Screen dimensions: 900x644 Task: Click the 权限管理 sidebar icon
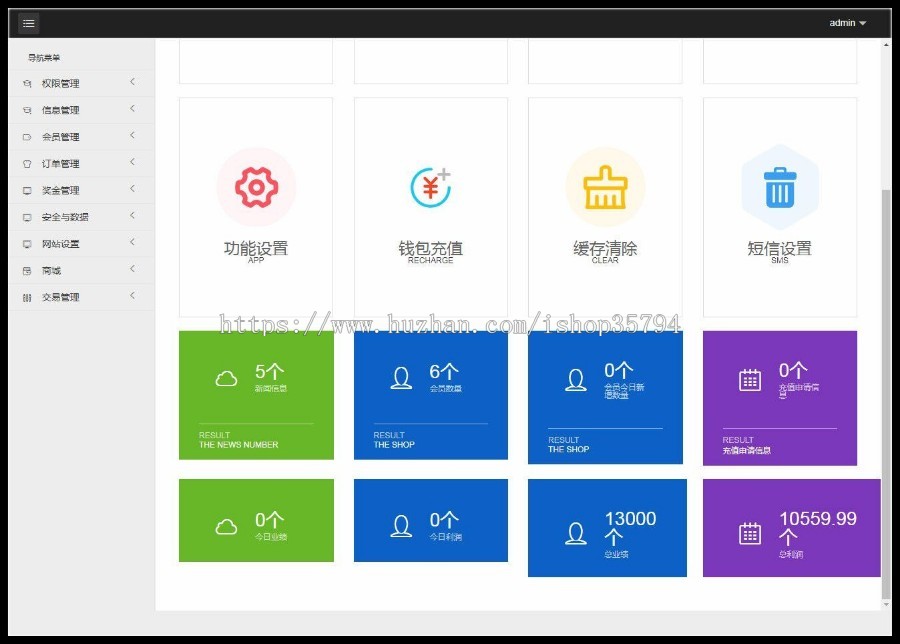click(27, 84)
